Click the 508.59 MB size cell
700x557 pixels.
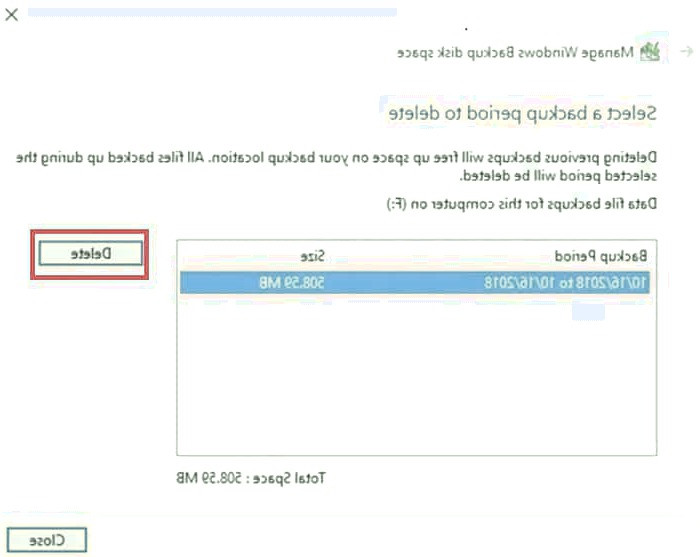click(x=292, y=283)
